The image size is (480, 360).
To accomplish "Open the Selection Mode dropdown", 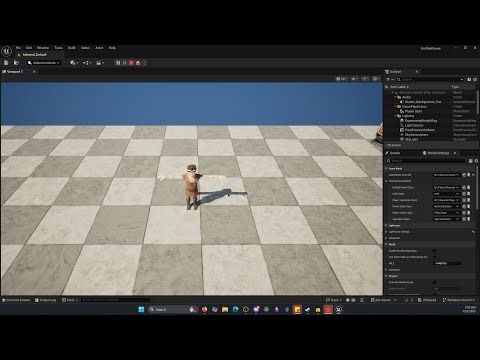I will (x=44, y=63).
